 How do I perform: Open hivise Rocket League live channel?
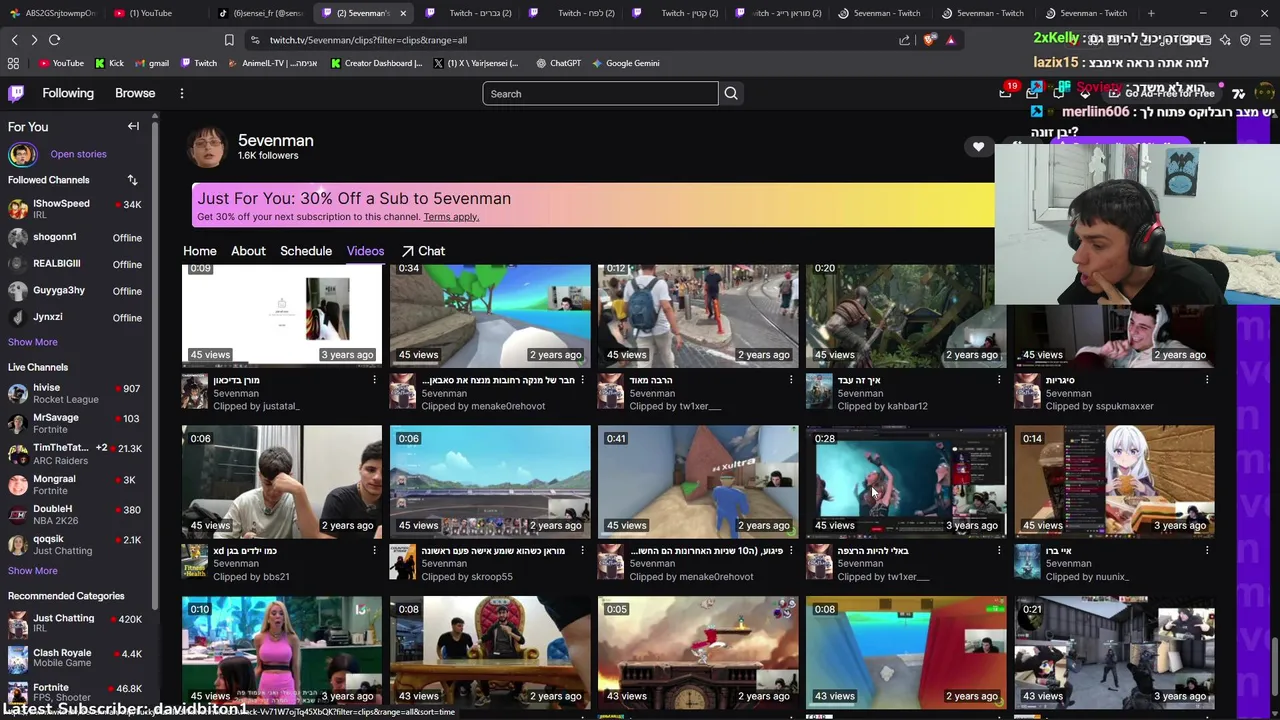tap(75, 393)
